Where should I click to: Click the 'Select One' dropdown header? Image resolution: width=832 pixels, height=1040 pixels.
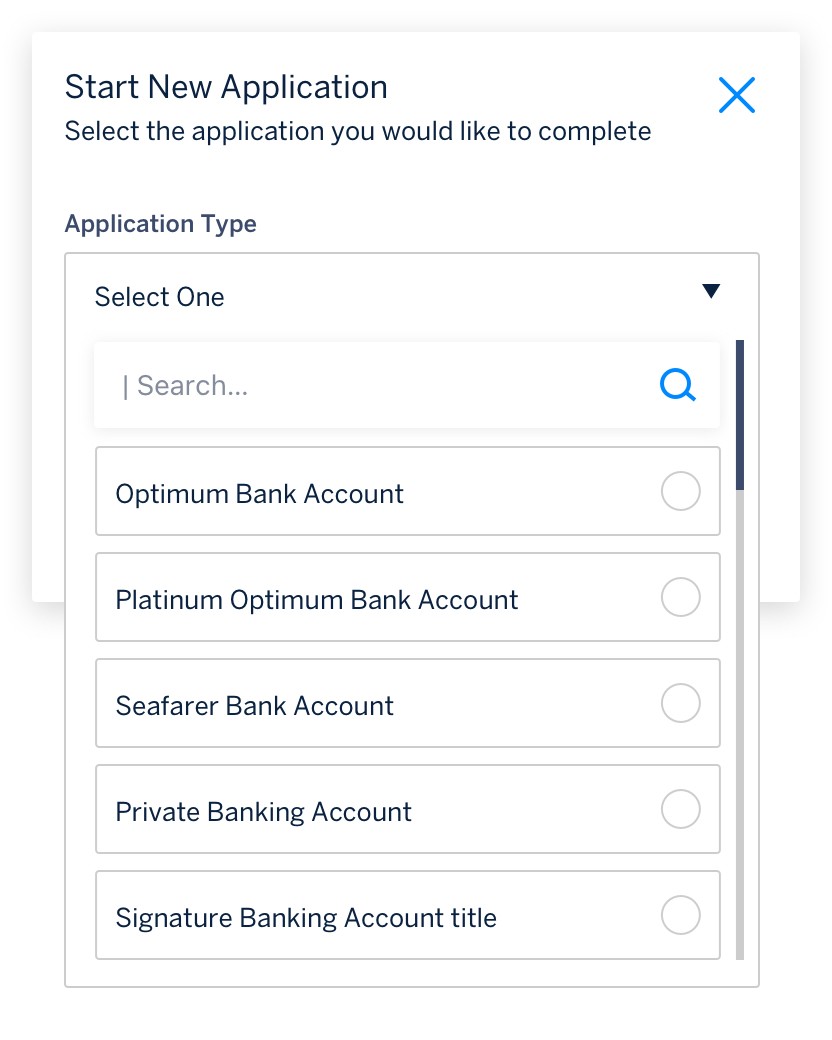click(x=160, y=297)
